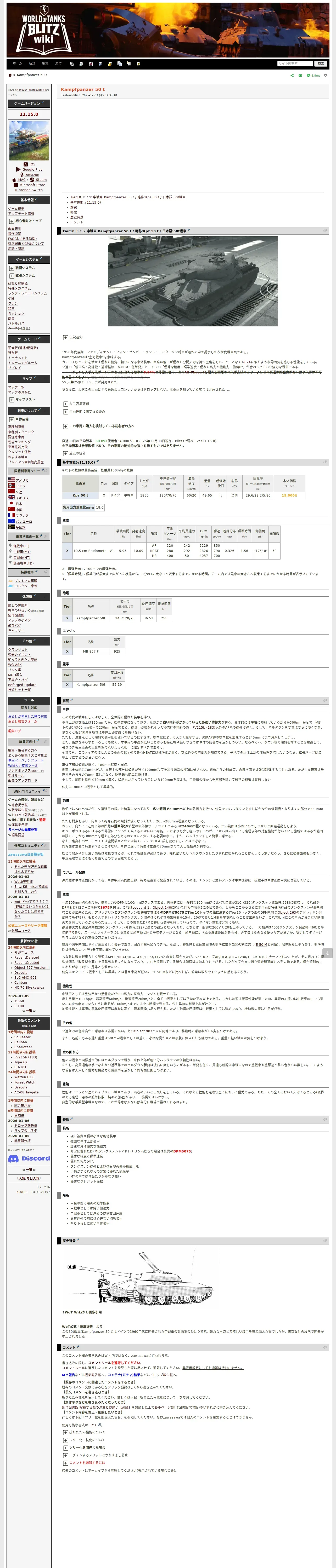Open zawazawa自由掲示板 link

point(26,855)
